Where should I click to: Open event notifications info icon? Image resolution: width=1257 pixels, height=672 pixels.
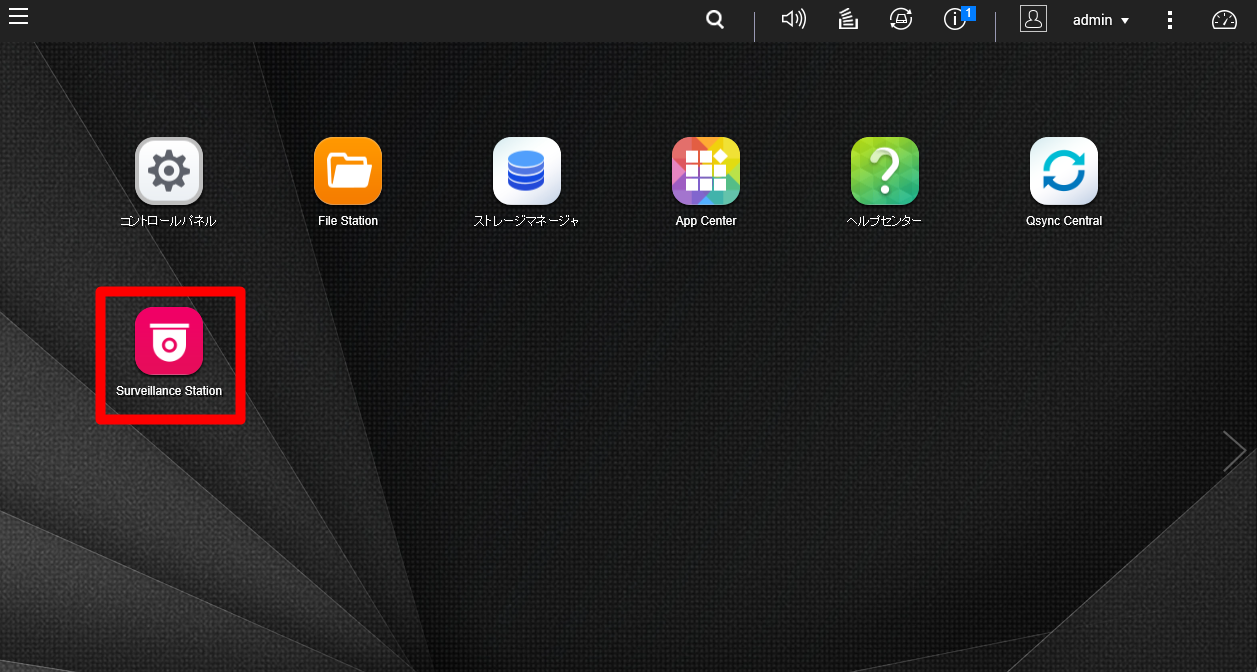955,19
